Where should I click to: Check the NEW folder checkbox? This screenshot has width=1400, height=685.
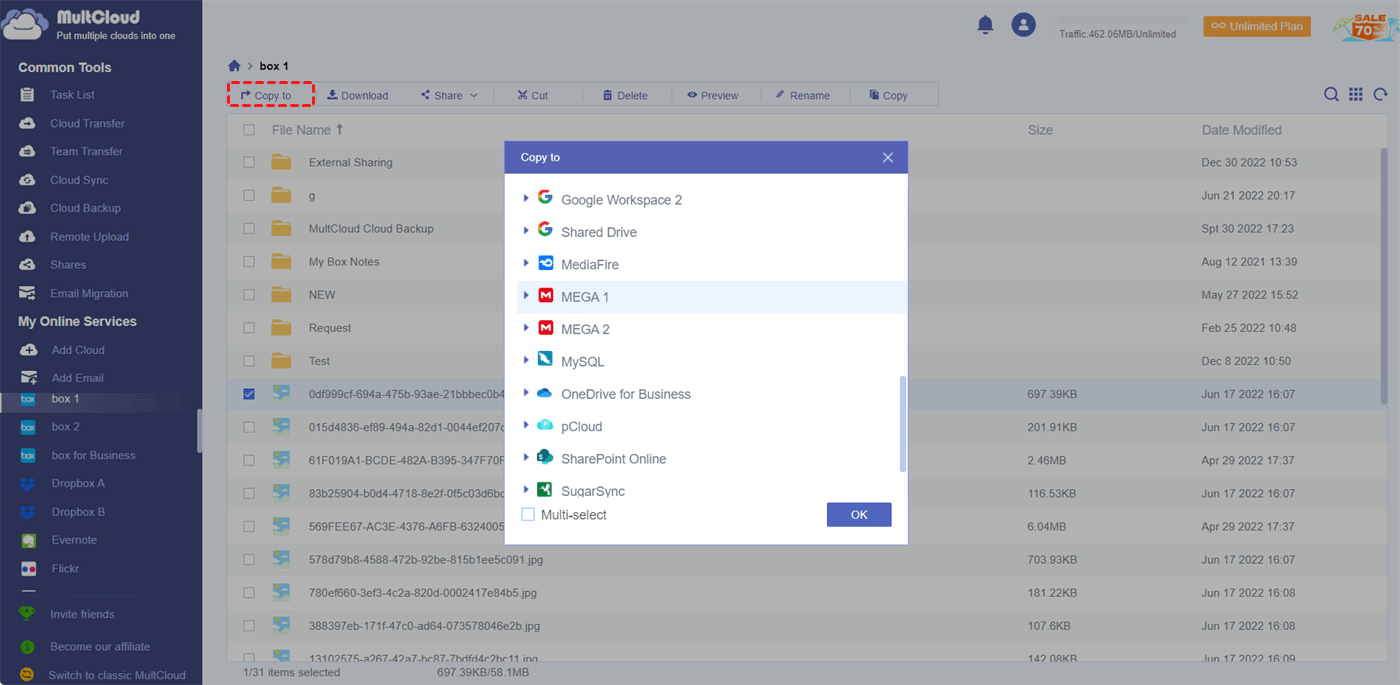(249, 295)
